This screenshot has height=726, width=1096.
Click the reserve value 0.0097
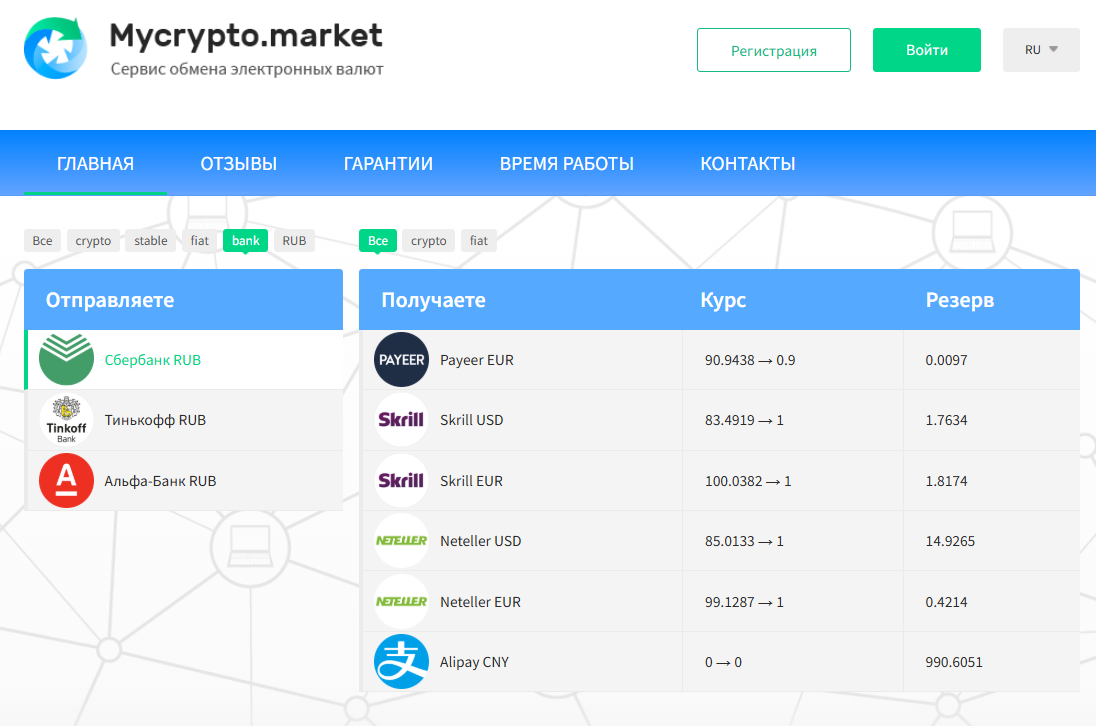click(946, 360)
